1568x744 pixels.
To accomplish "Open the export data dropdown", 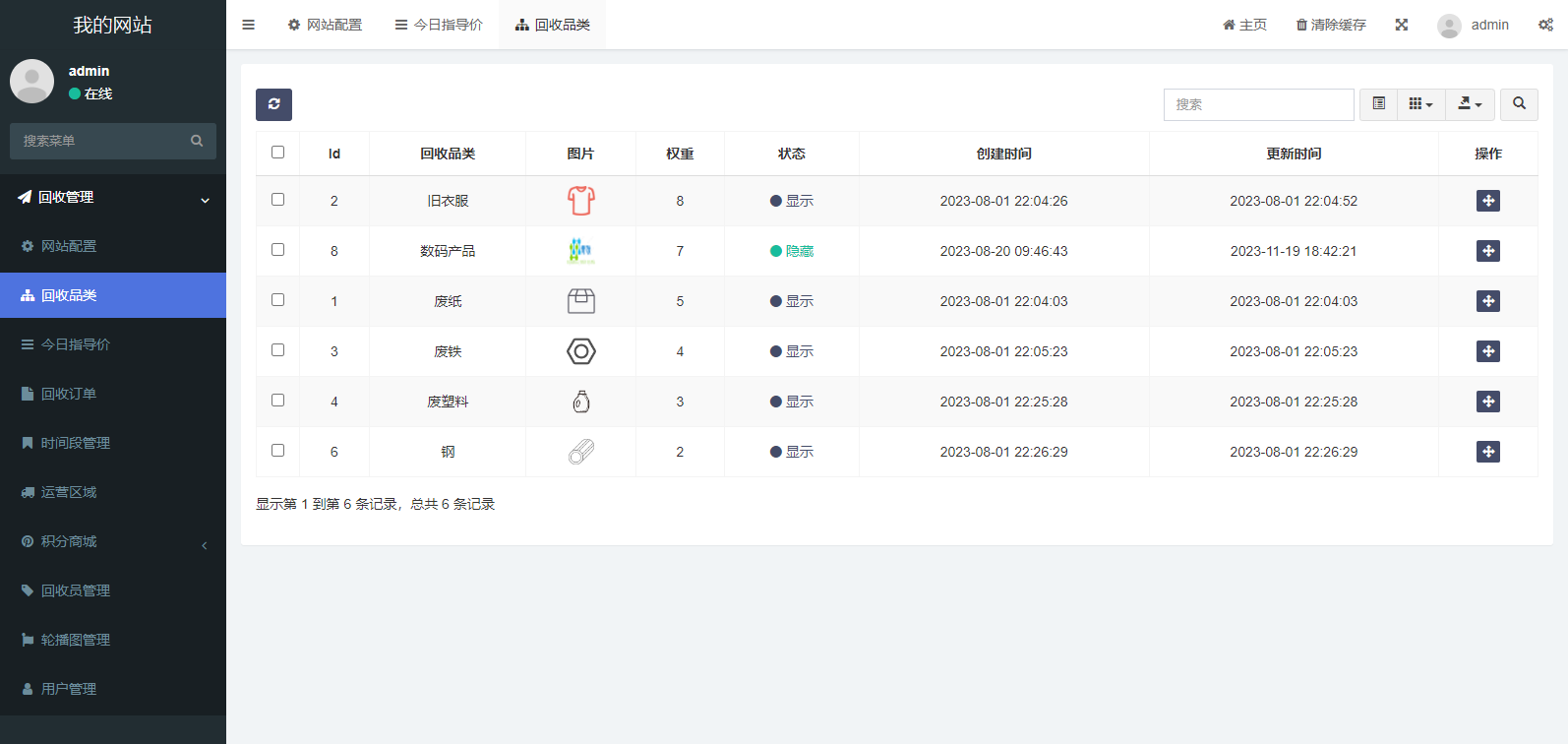I will [x=1470, y=104].
